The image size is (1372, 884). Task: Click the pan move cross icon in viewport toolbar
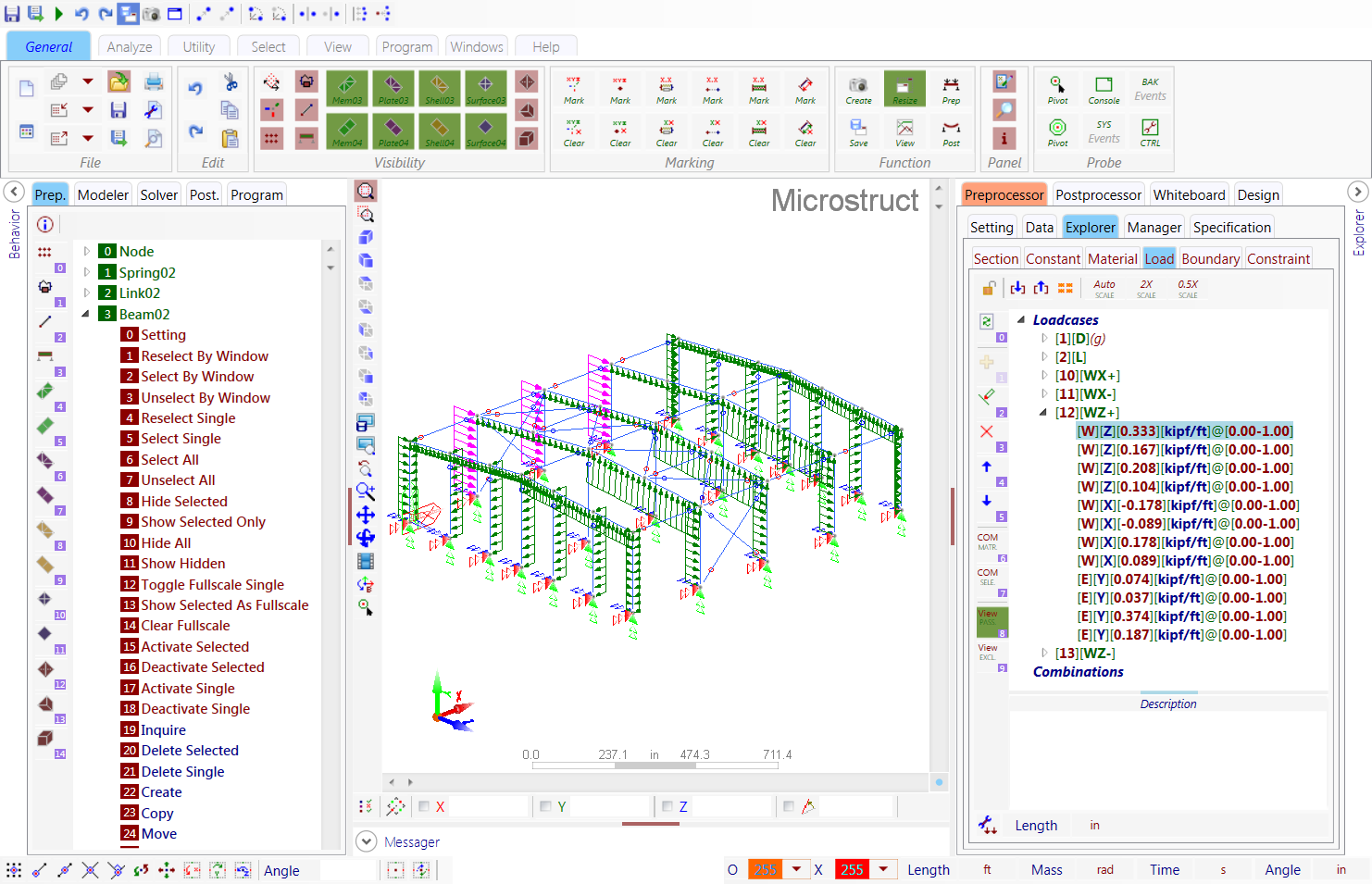click(x=366, y=515)
